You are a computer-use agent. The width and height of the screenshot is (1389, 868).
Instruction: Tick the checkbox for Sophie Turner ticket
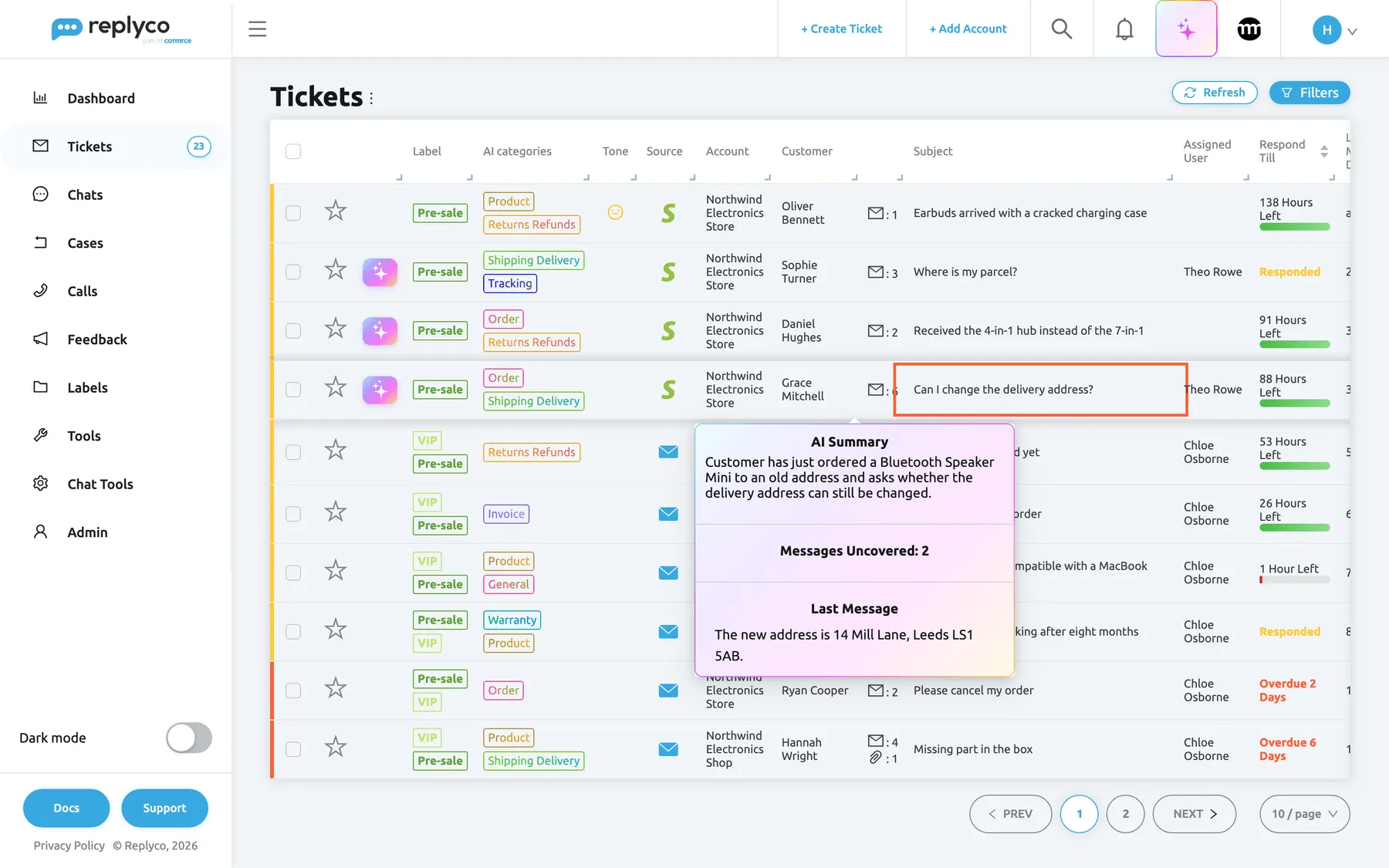click(293, 272)
